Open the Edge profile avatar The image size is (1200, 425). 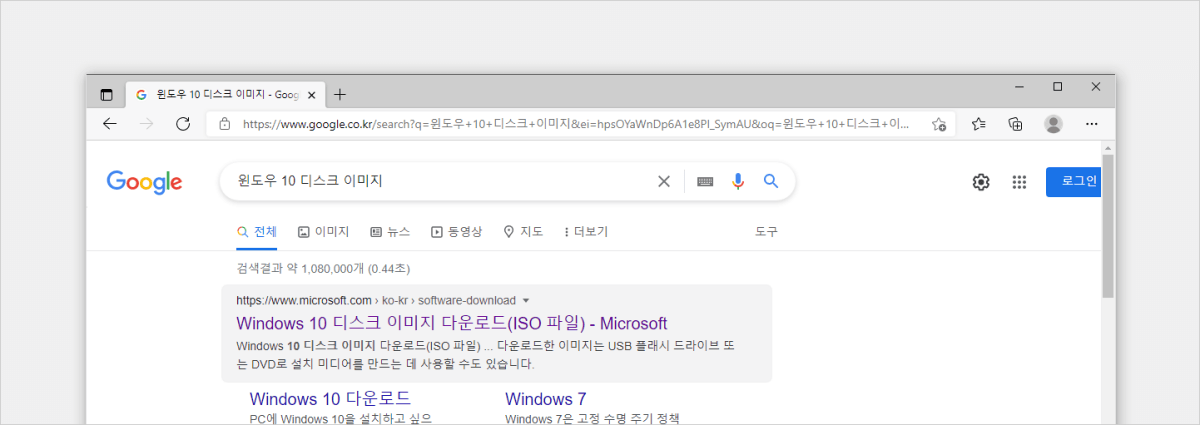pyautogui.click(x=1053, y=124)
